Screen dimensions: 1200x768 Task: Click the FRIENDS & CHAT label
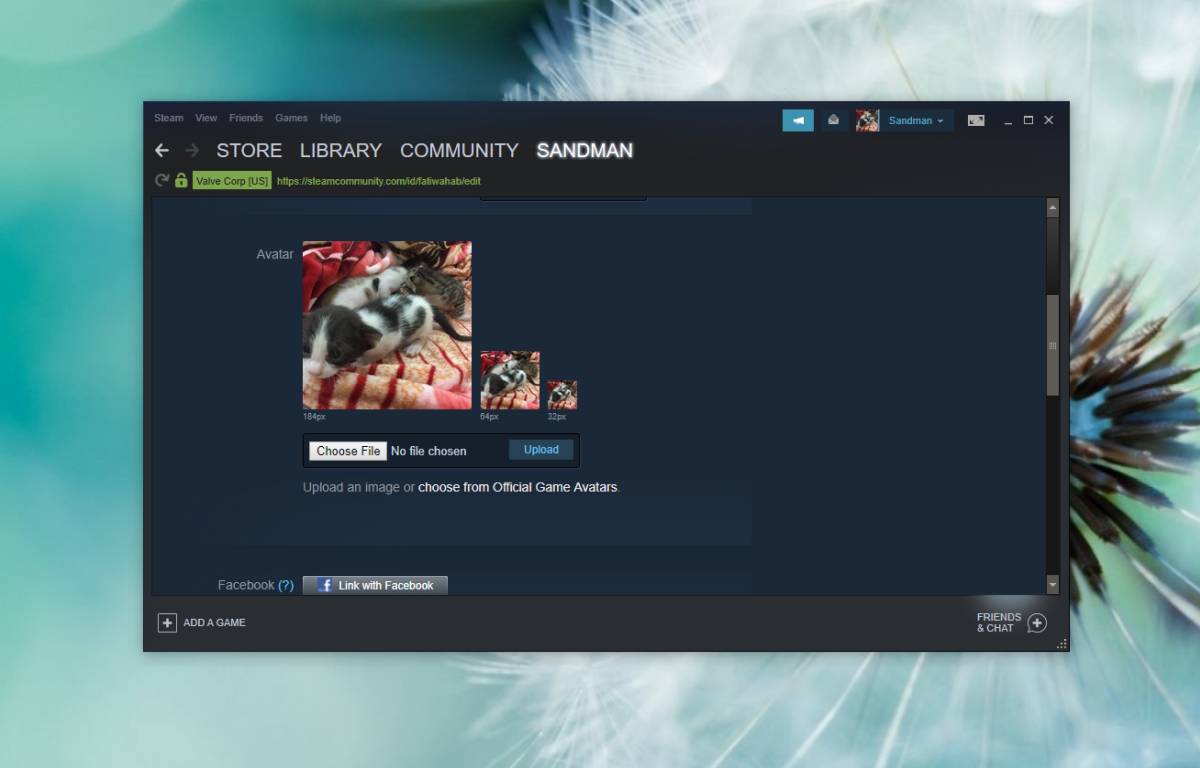999,623
